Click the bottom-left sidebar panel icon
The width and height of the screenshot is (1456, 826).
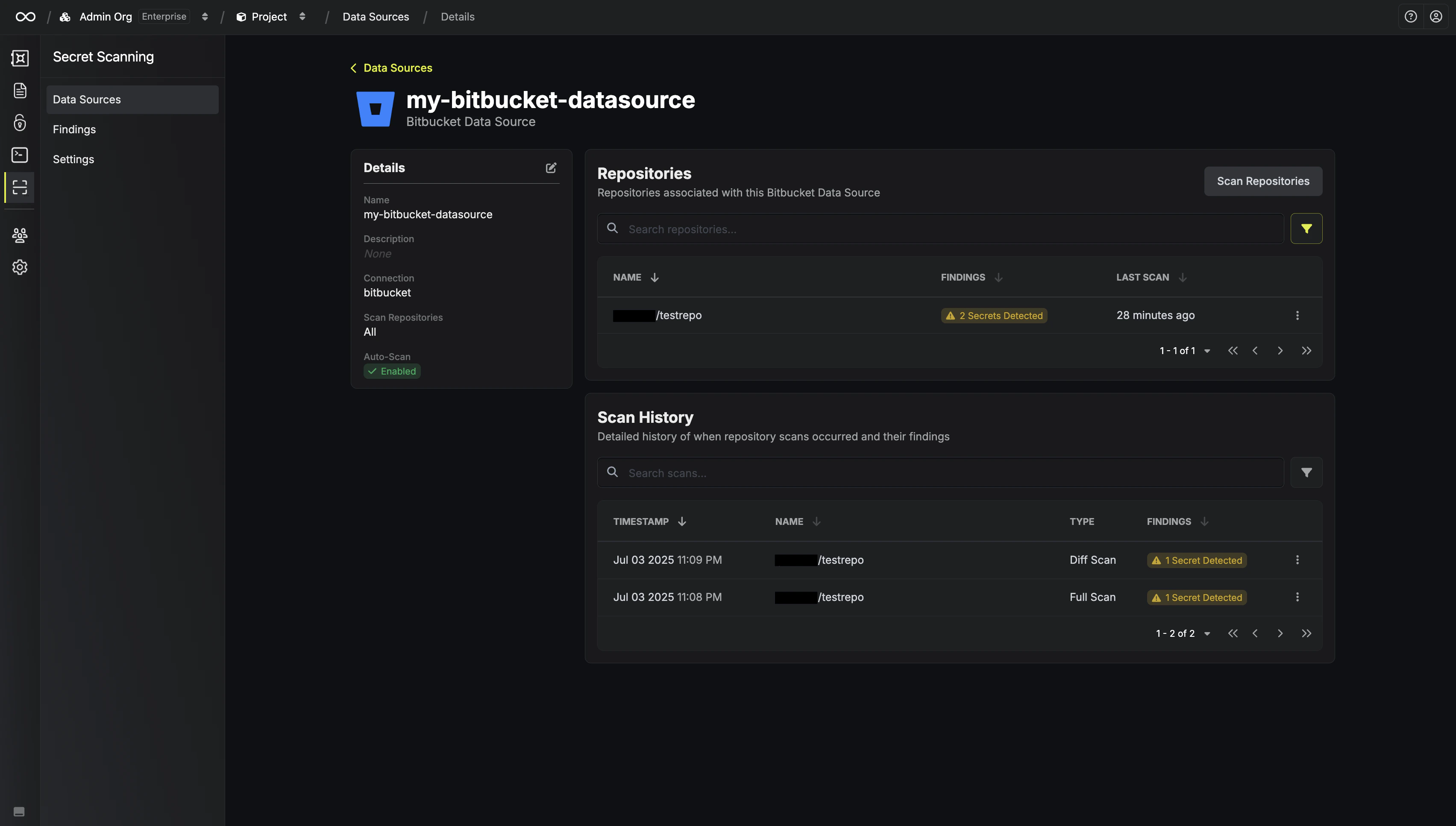19,811
